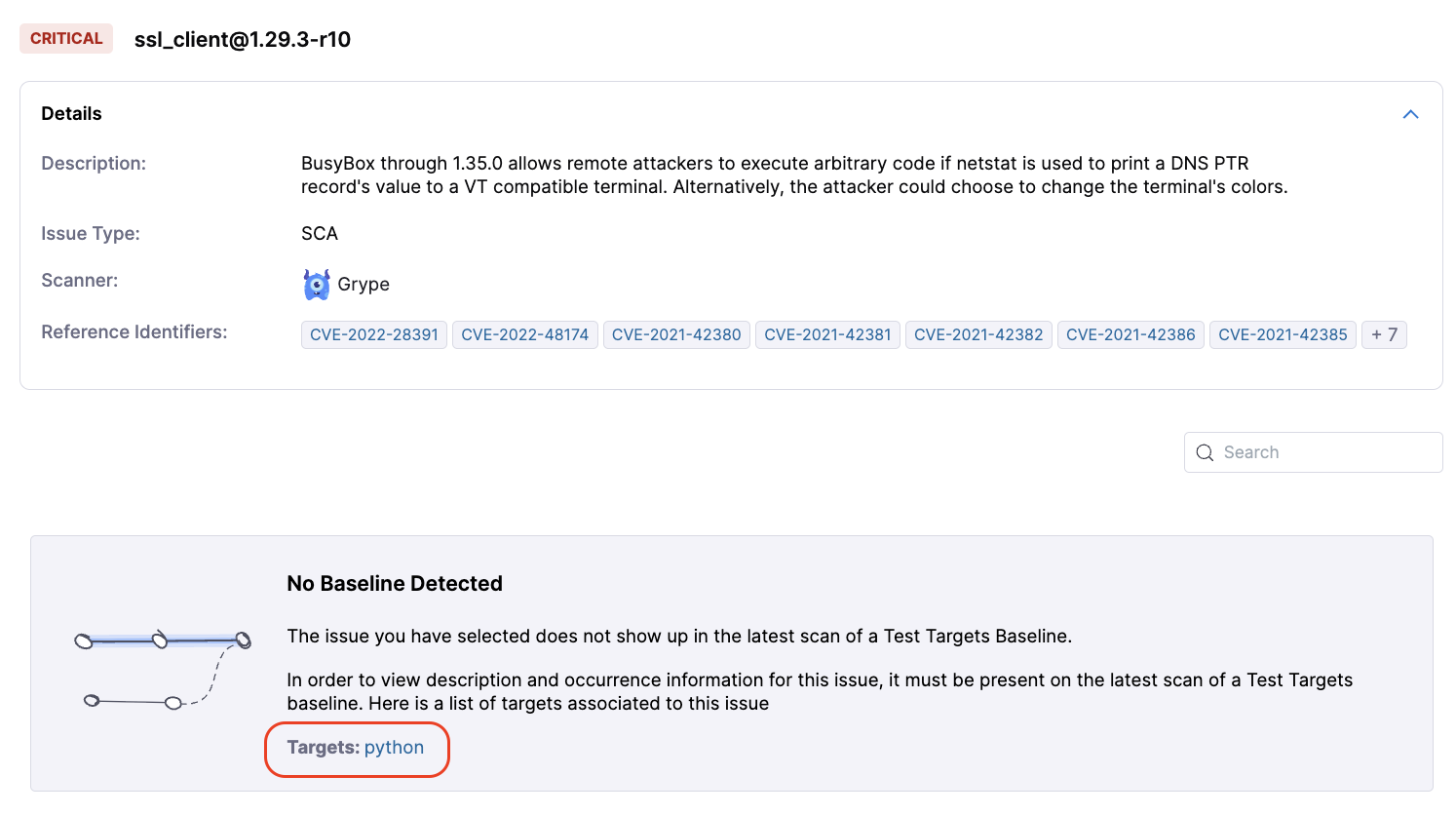Focus the Search input field
1456x815 pixels.
[1325, 452]
